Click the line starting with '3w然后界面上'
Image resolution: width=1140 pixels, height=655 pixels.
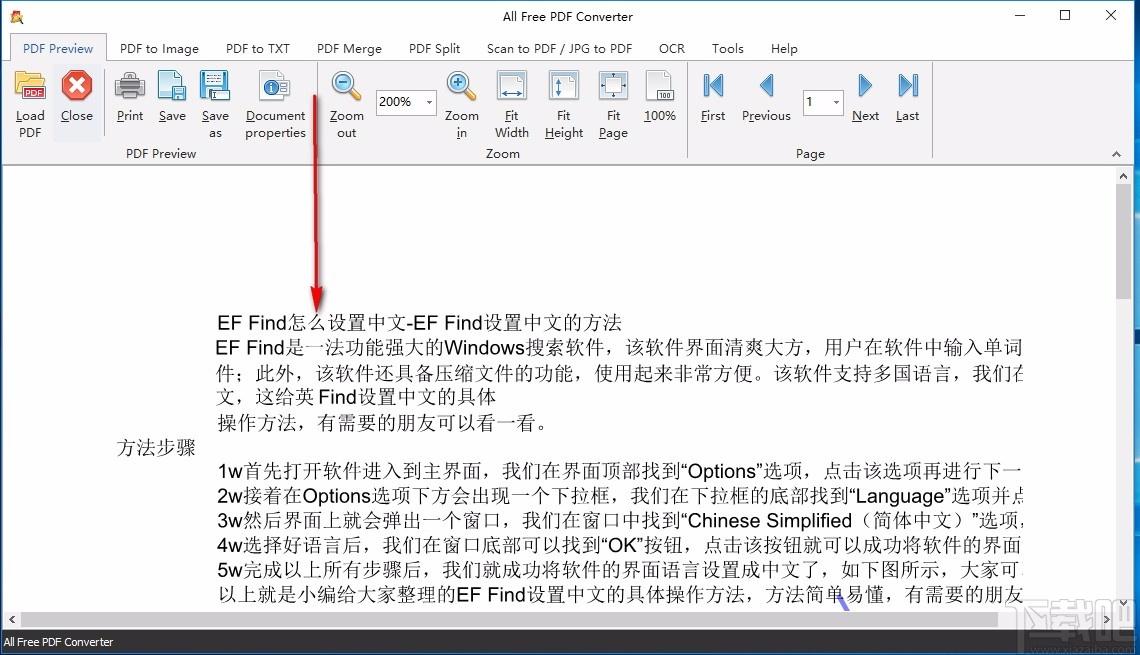click(619, 521)
